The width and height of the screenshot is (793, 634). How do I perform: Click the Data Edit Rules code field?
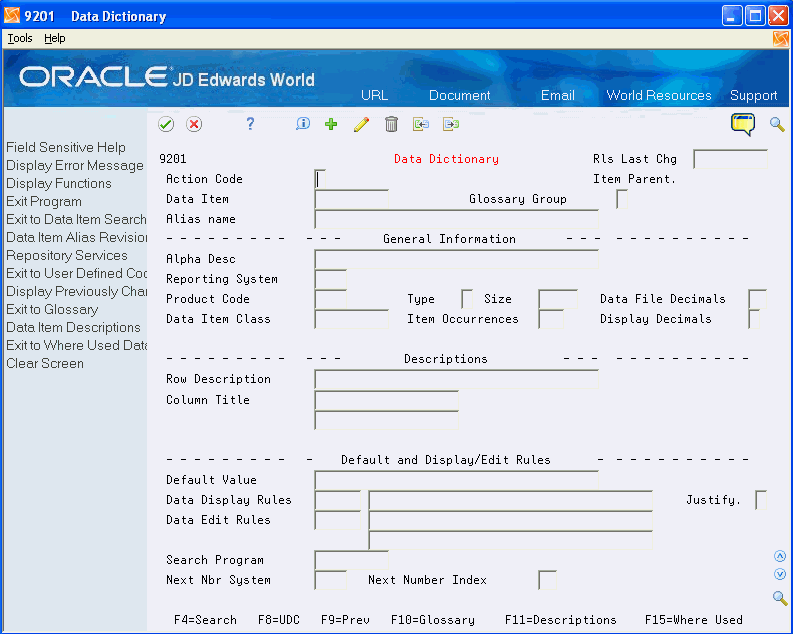pos(337,520)
